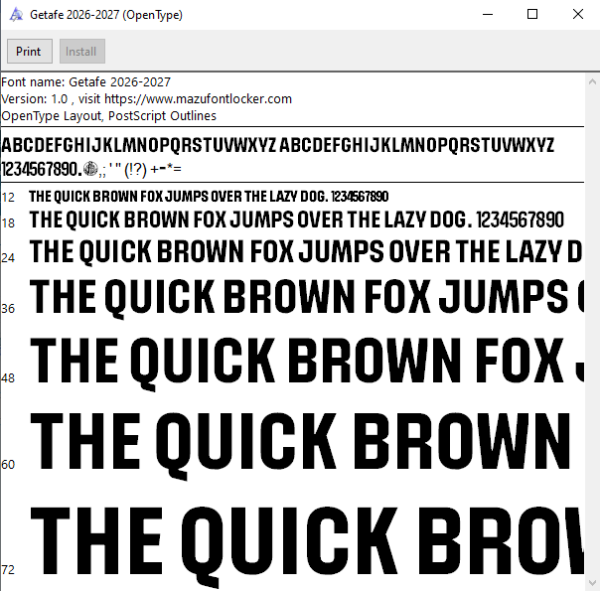This screenshot has height=591, width=600.
Task: Click the '12' size label
Action: pyautogui.click(x=8, y=198)
